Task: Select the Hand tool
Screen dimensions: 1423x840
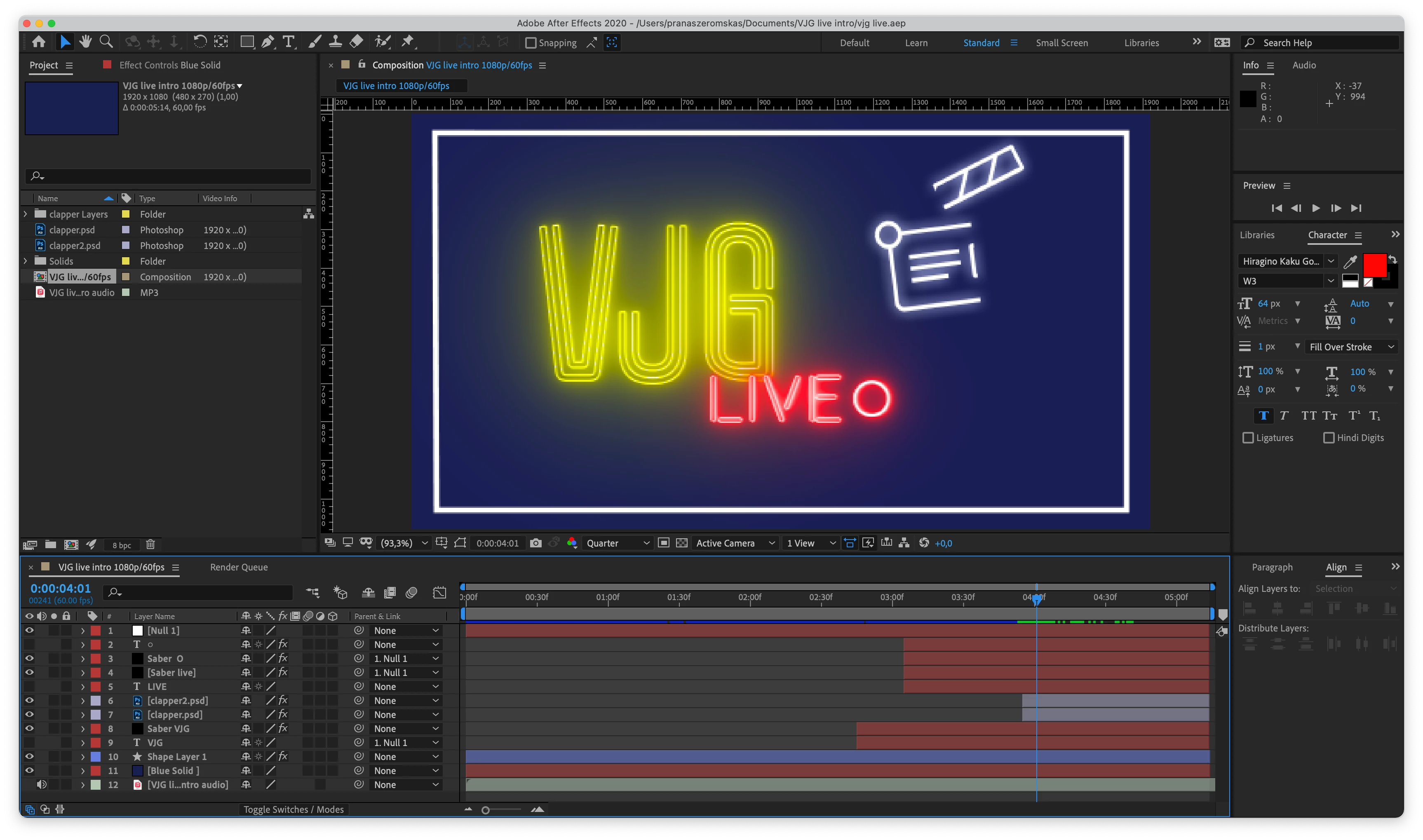Action: (85, 42)
